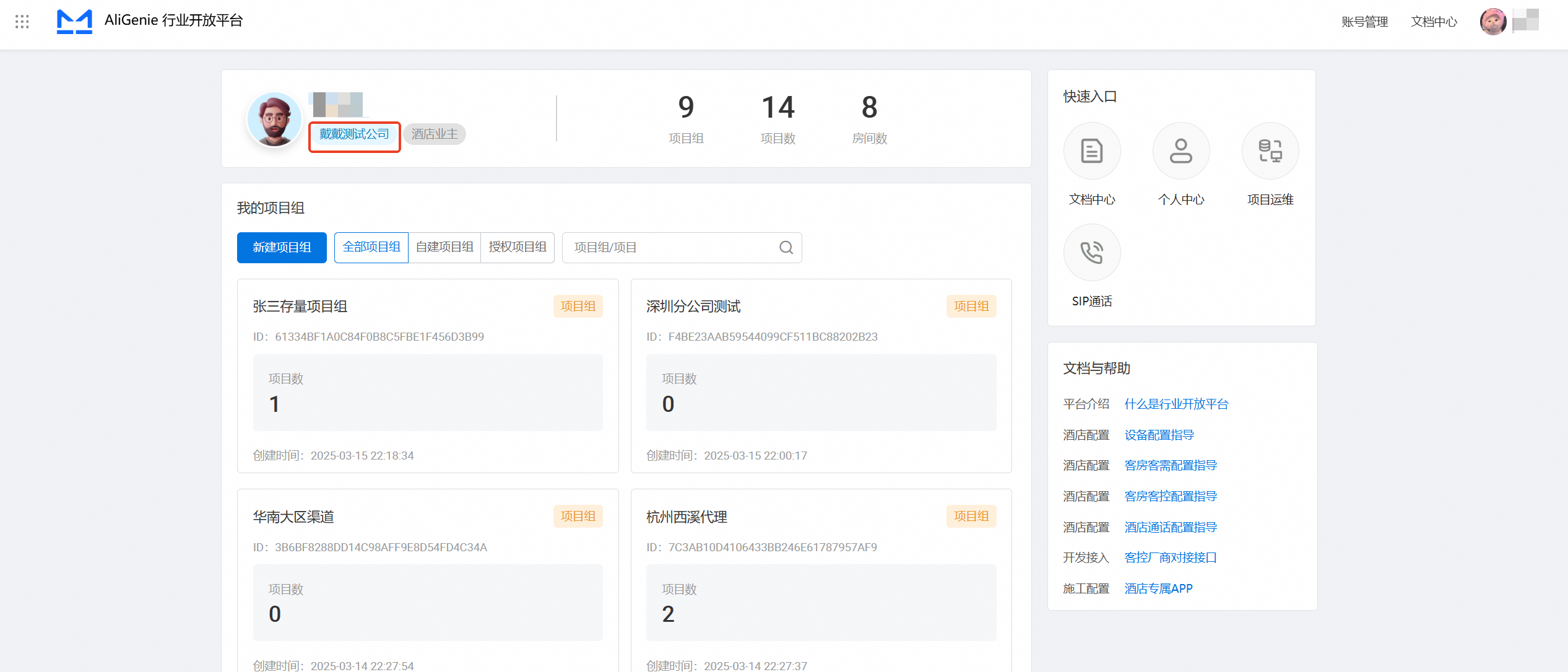The width and height of the screenshot is (1568, 672).
Task: Click the 我的项目组 section heading
Action: coord(271,208)
